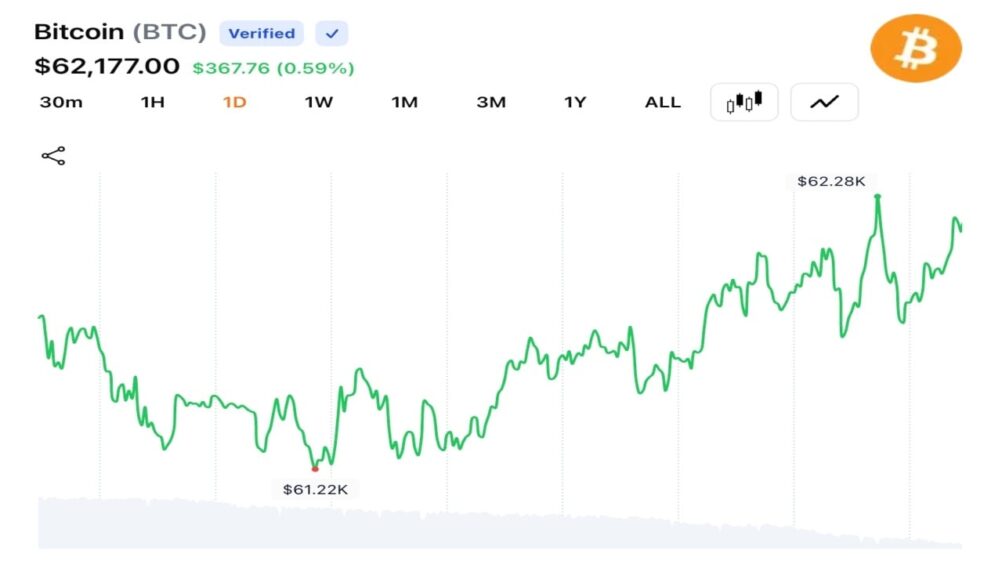Screen dimensions: 991x564
Task: Select the ALL time range
Action: coord(662,102)
